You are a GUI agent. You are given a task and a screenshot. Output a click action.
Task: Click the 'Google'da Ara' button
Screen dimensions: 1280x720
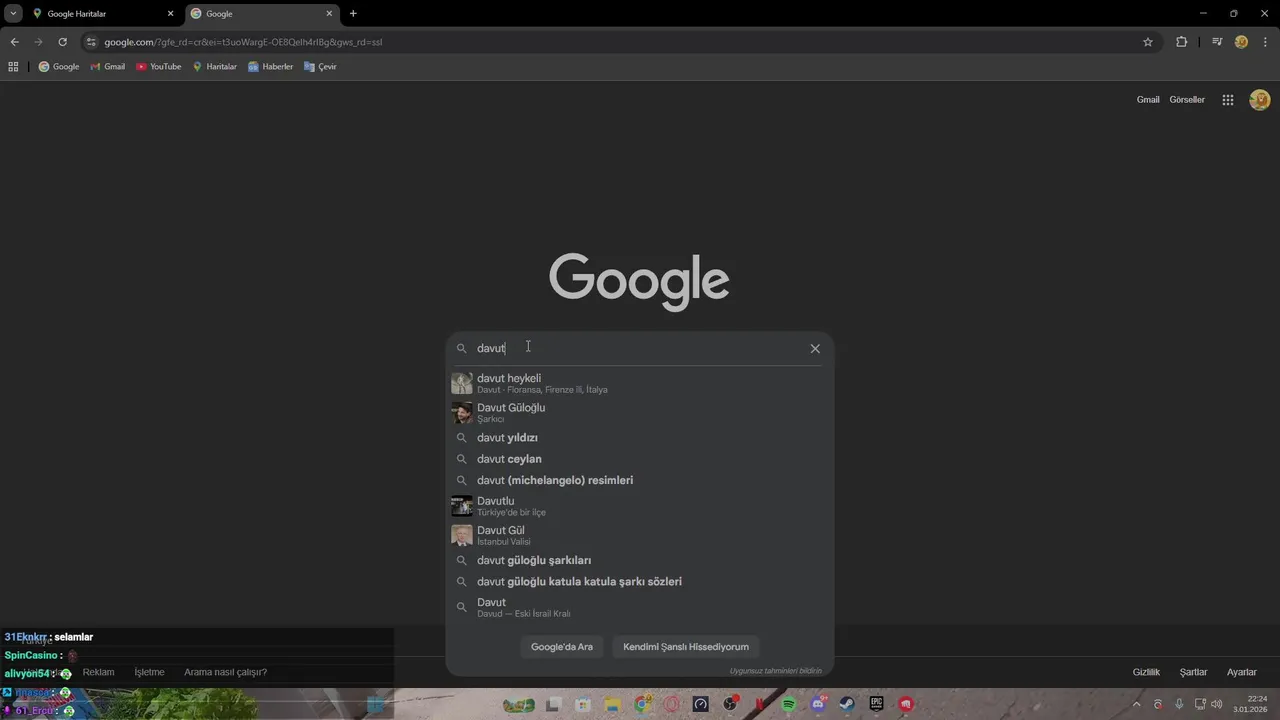(x=562, y=647)
